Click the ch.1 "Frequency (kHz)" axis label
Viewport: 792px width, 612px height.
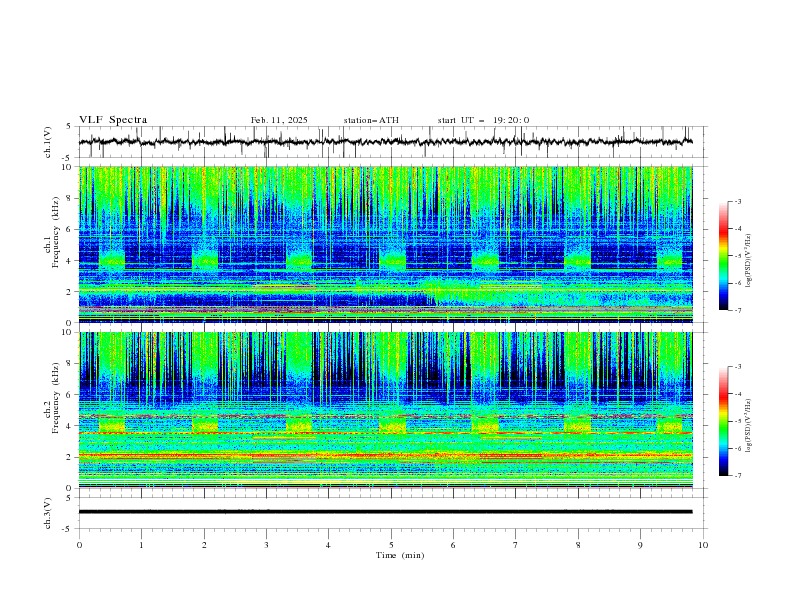pos(56,232)
